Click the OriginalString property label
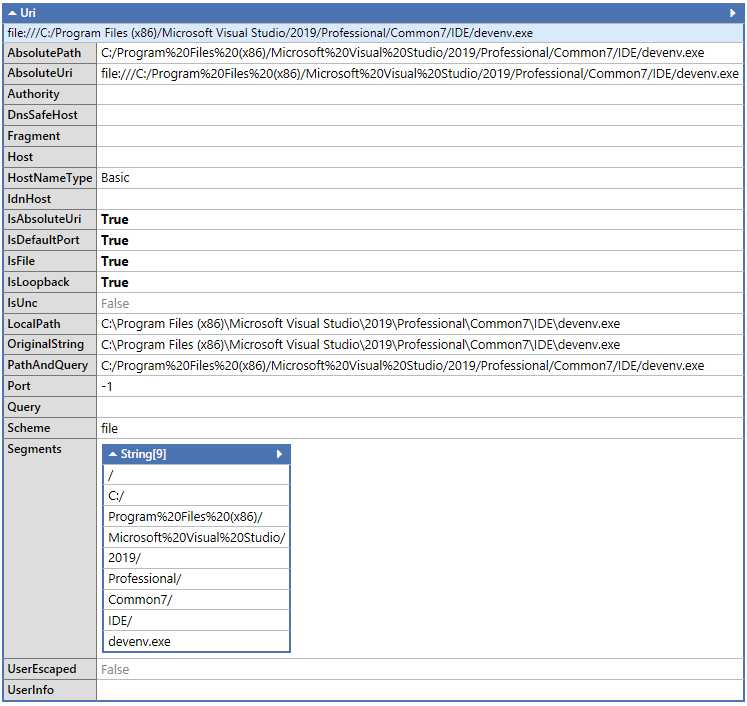The image size is (747, 706). click(x=46, y=344)
